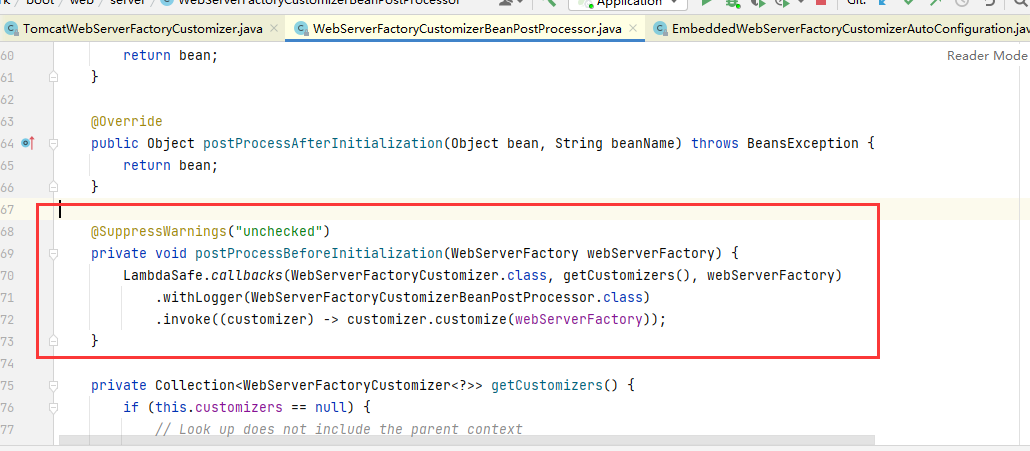
Task: Stop the running app with red square
Action: pyautogui.click(x=820, y=3)
